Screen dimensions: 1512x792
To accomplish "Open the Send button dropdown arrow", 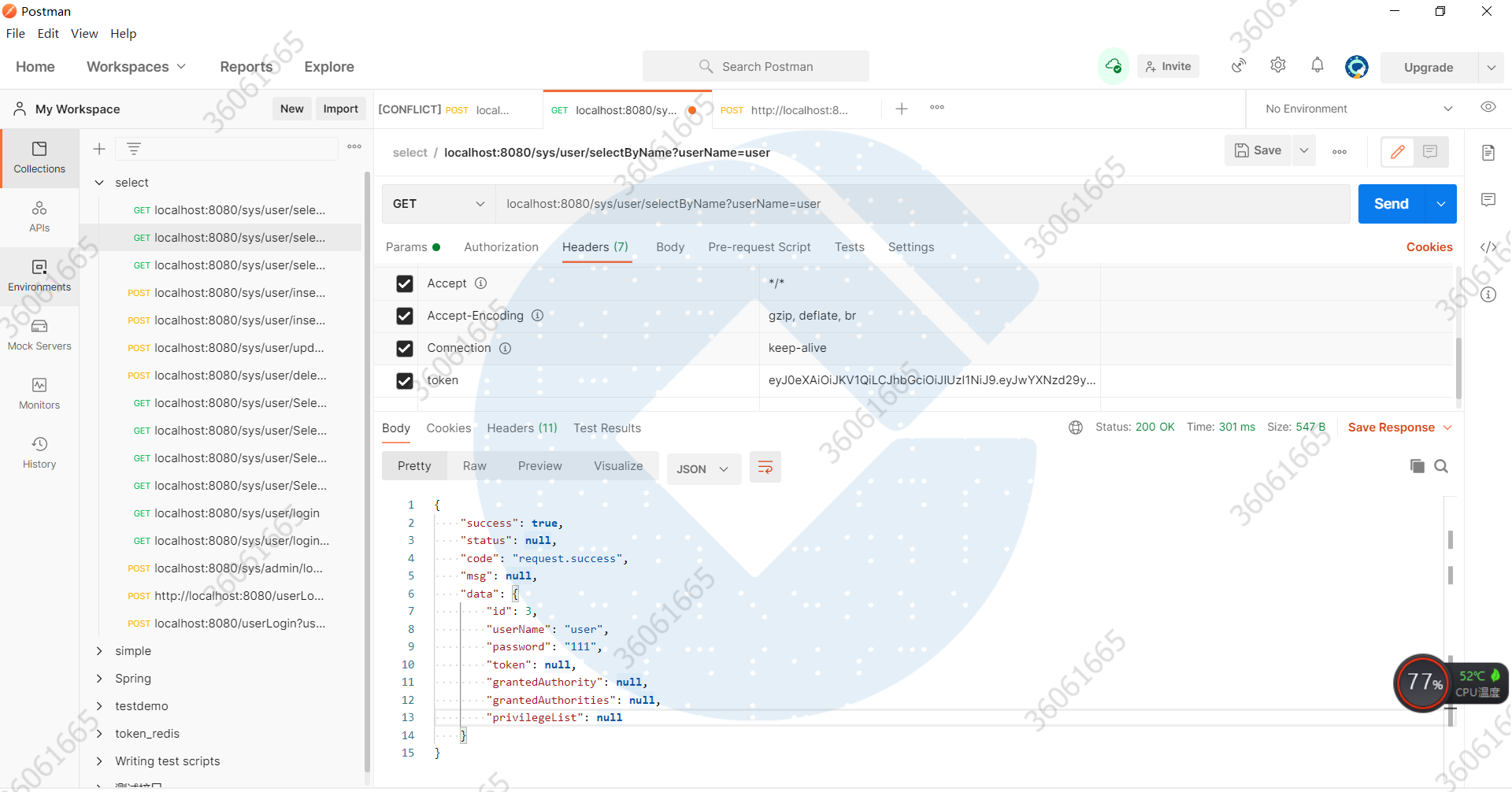I will click(x=1441, y=204).
